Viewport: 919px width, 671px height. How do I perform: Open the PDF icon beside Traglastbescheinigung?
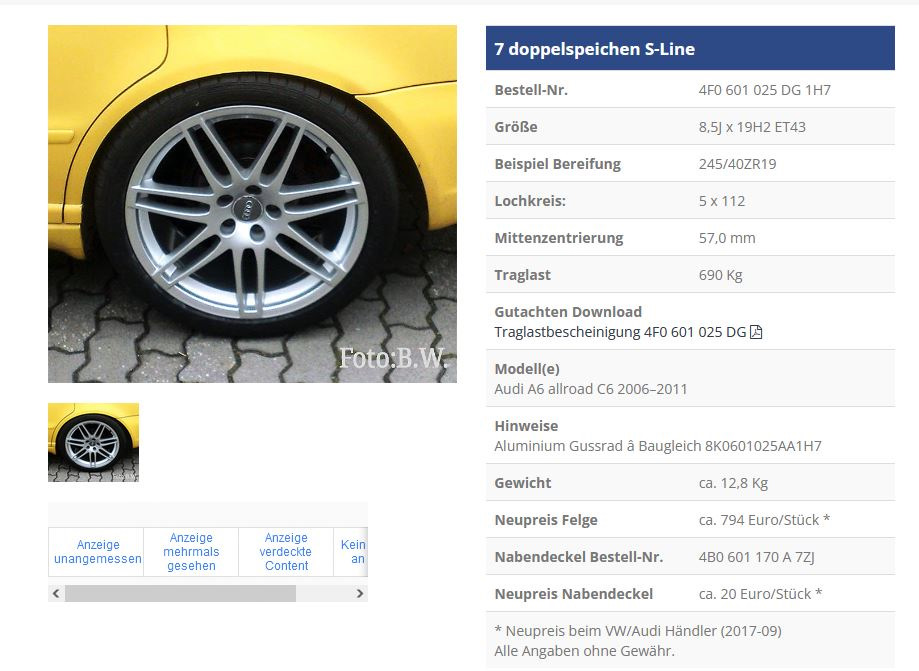(756, 332)
